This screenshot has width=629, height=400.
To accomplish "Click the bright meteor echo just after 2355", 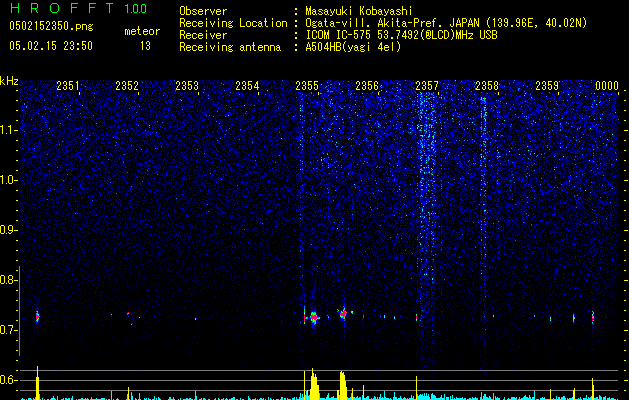I will point(314,318).
